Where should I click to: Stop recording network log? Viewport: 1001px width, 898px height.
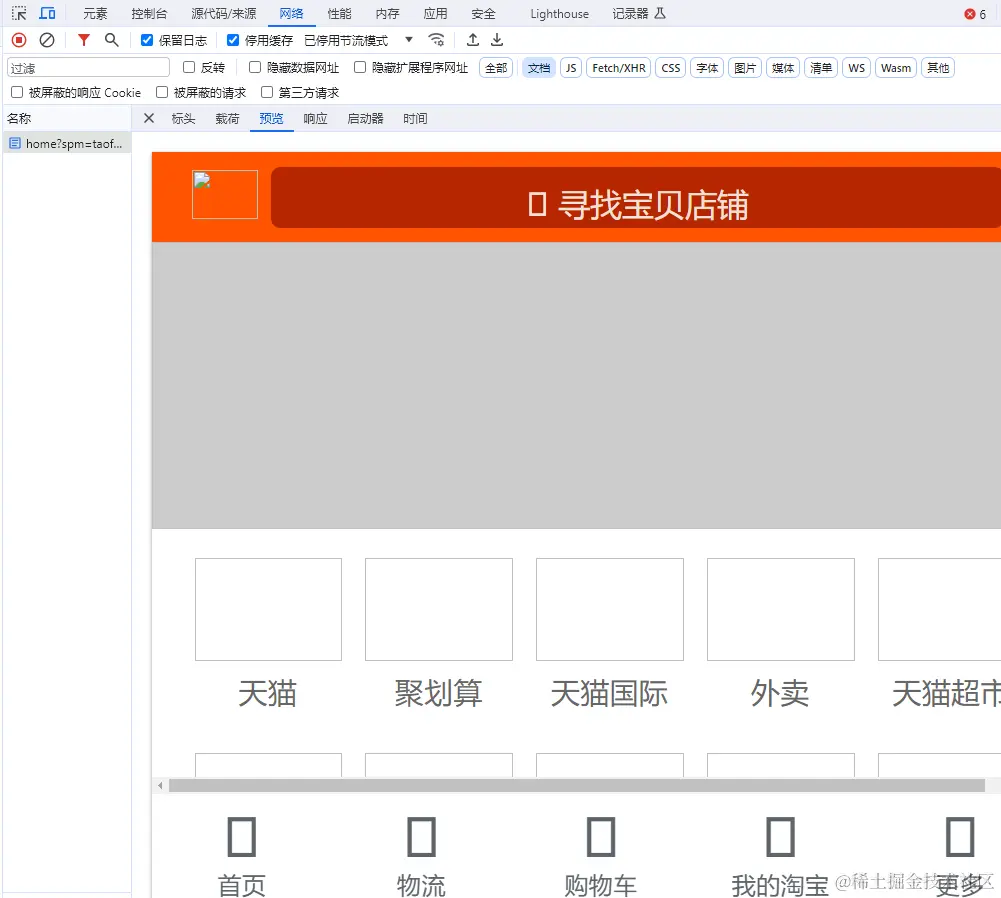19,40
